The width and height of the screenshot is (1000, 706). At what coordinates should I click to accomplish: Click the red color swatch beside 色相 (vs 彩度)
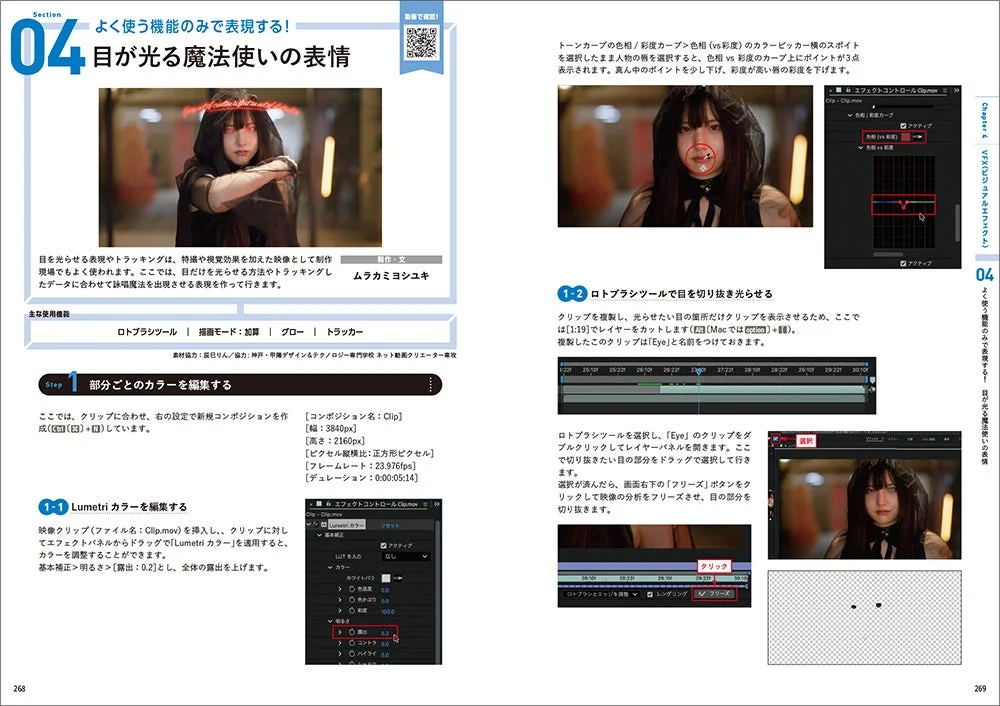[x=905, y=137]
